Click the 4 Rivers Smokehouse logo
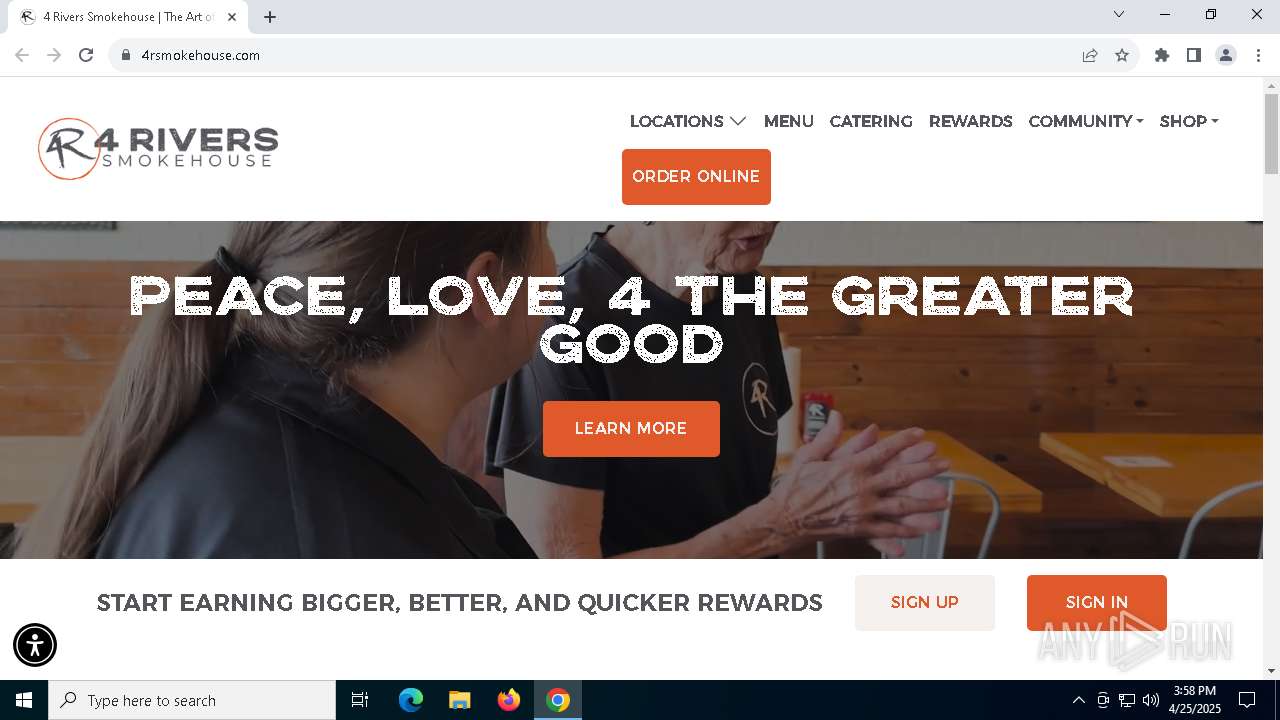1280x720 pixels. coord(158,149)
